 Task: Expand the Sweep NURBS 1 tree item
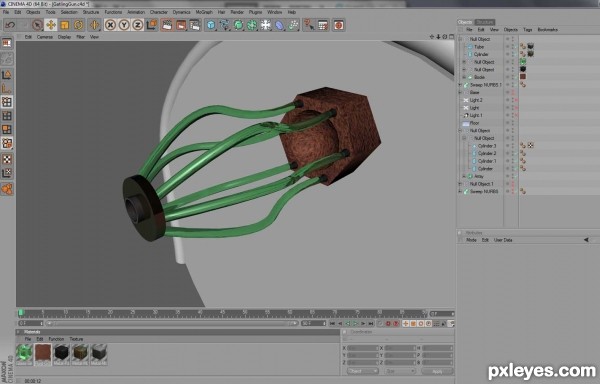pos(460,85)
